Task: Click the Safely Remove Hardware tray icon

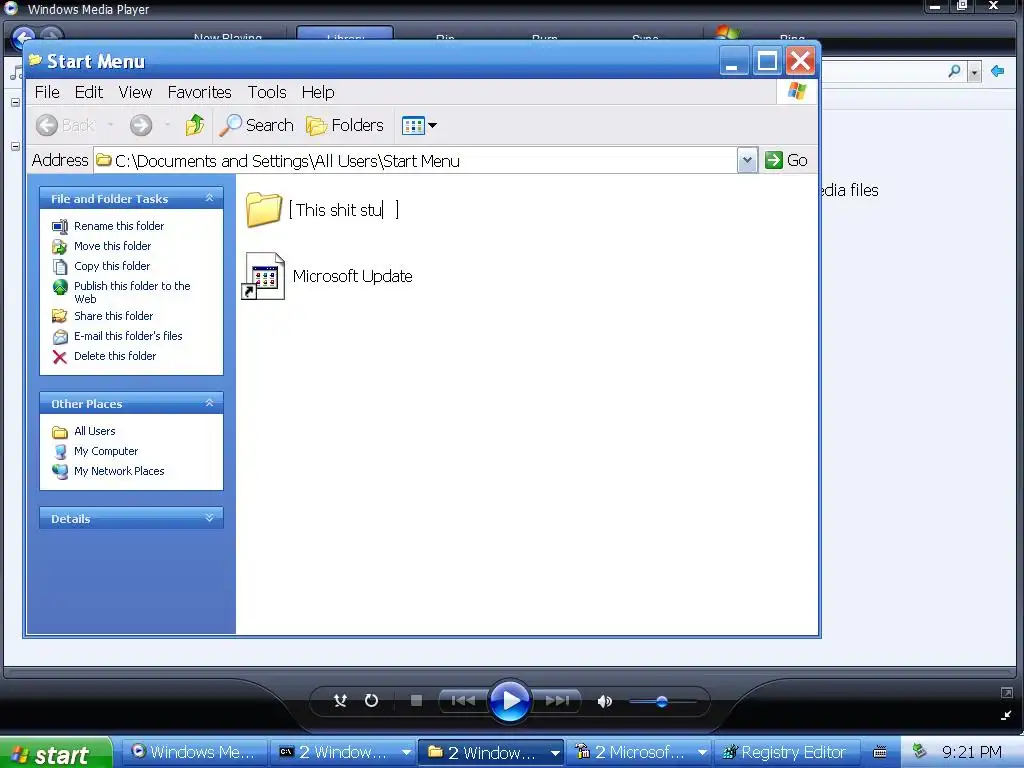Action: [x=919, y=751]
